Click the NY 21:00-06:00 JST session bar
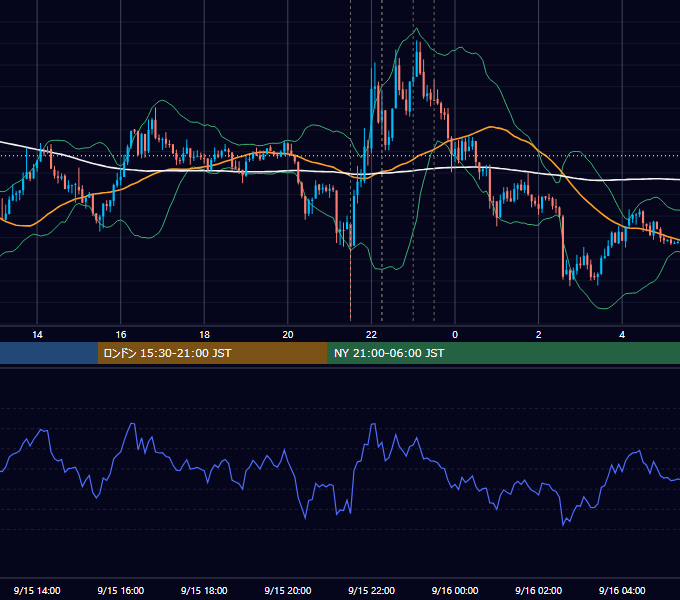Viewport: 680px width, 600px height. click(x=503, y=353)
